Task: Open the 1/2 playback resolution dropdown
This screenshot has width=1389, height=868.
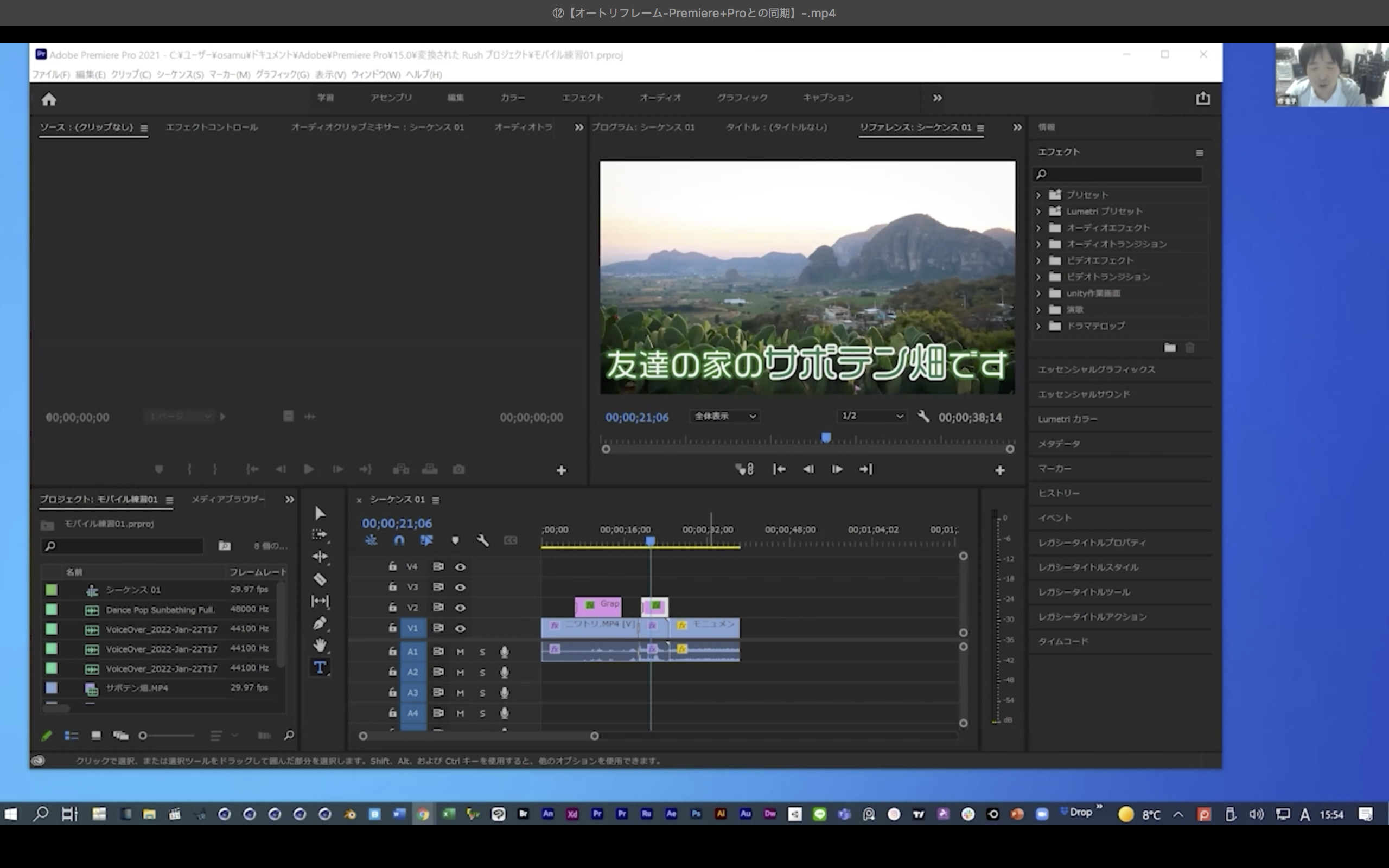Action: [872, 416]
